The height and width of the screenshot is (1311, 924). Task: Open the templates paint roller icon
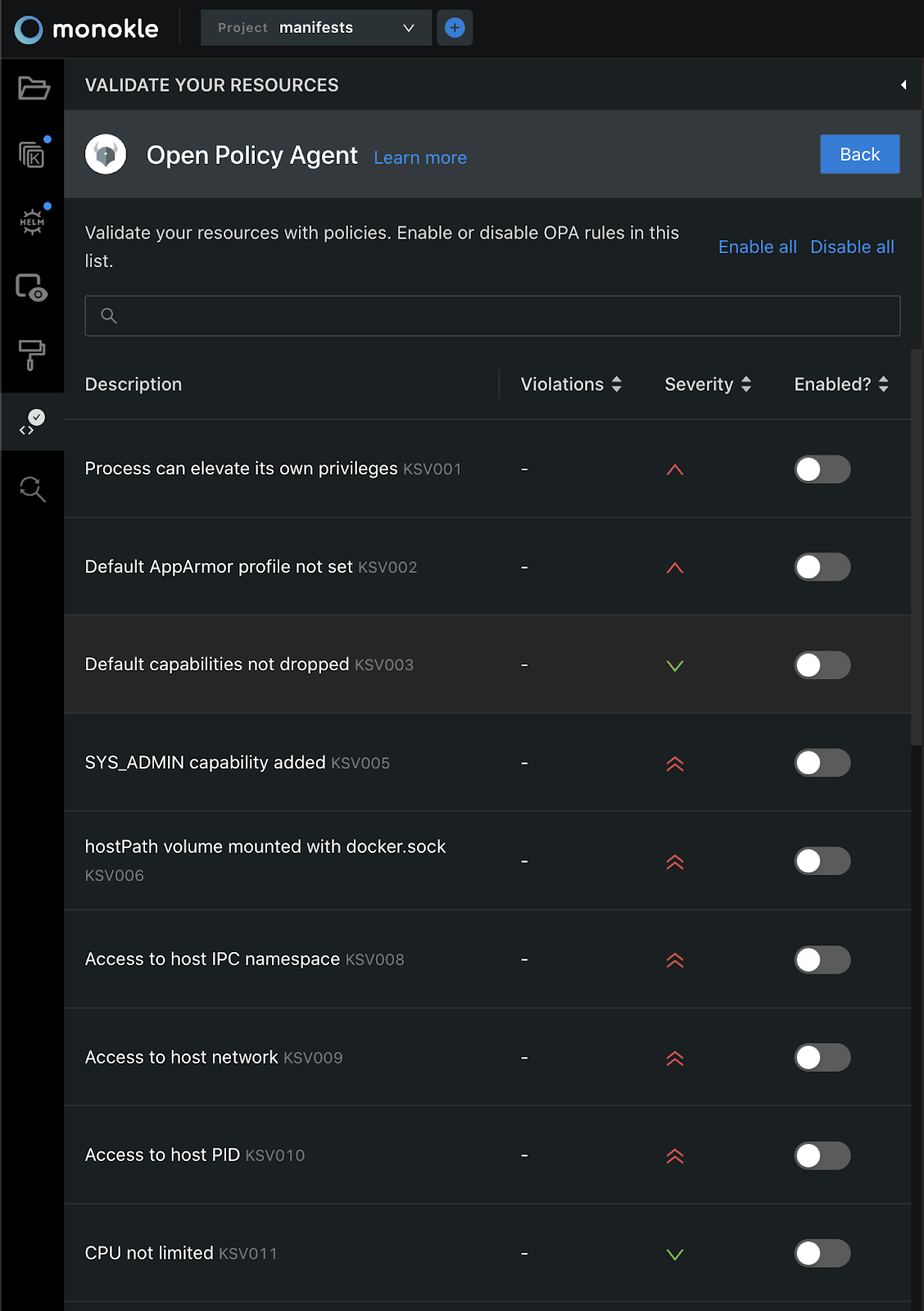tap(33, 355)
